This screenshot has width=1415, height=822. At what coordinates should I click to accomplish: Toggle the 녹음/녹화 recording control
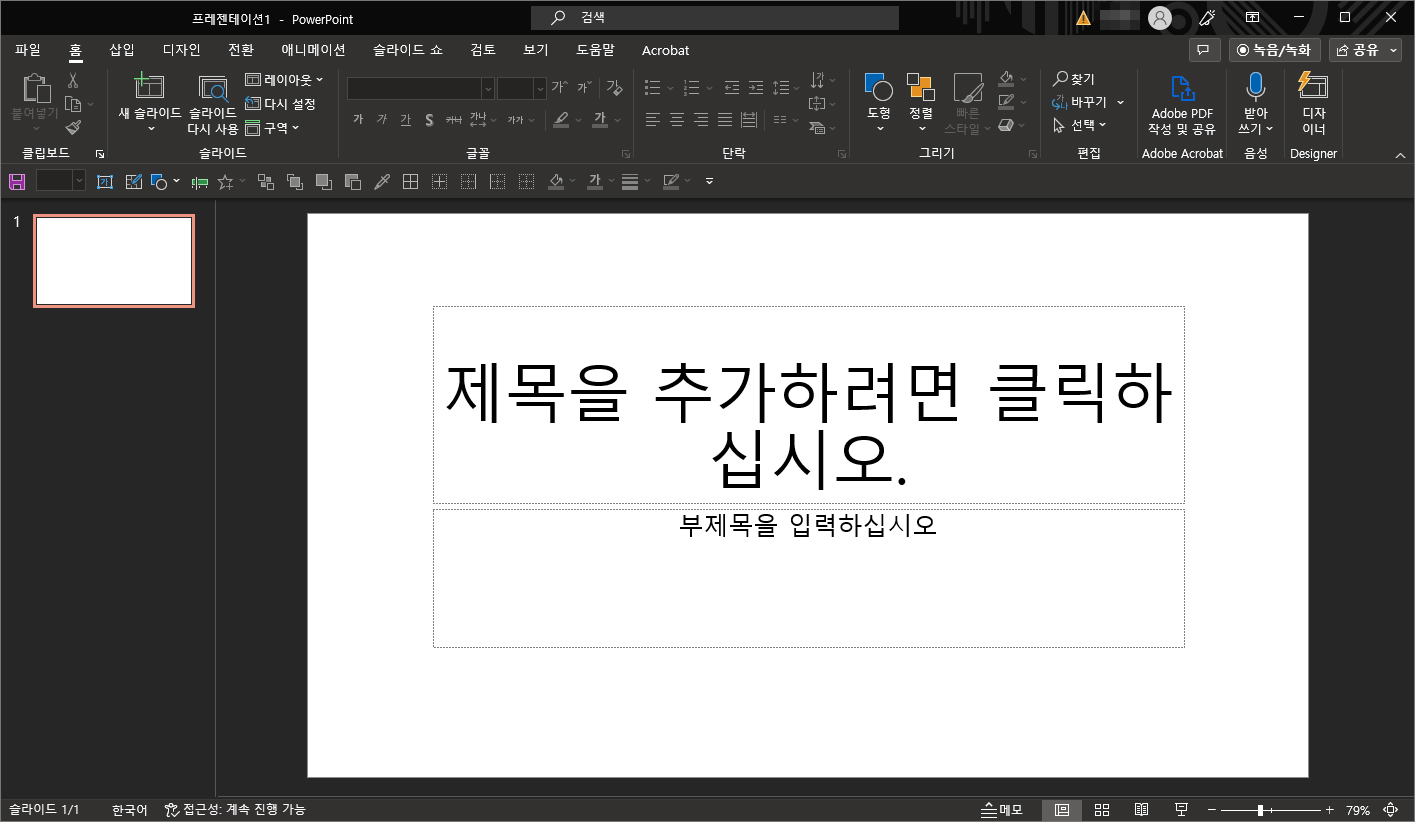[x=1274, y=49]
